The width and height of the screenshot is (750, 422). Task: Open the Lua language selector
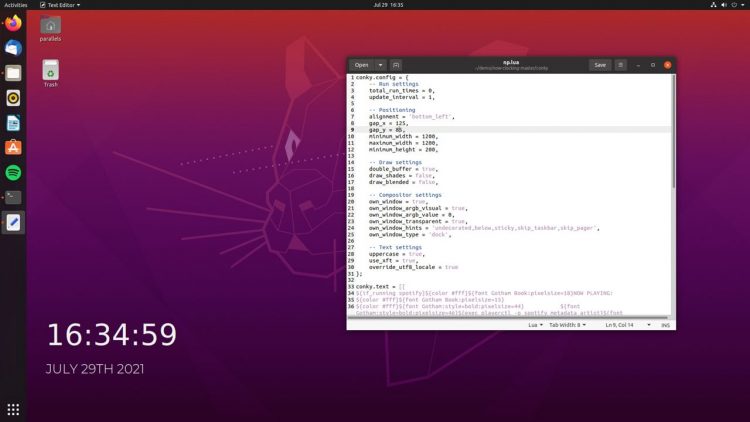click(x=535, y=325)
